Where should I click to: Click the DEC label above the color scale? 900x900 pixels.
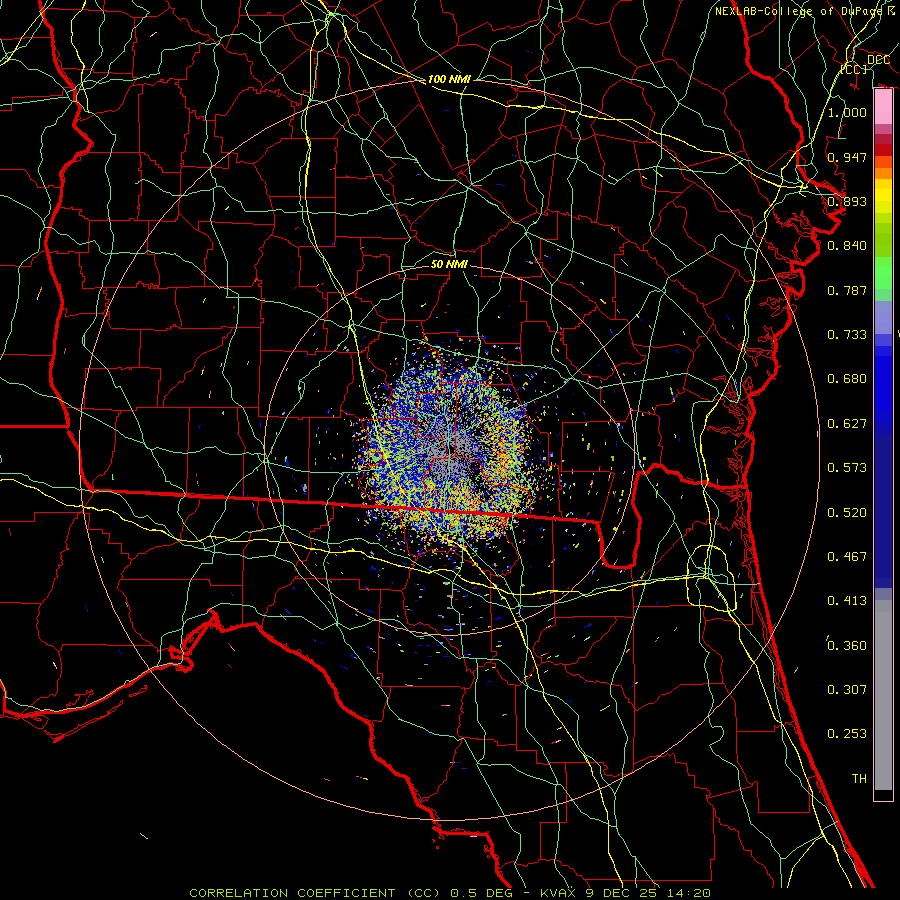click(x=878, y=60)
